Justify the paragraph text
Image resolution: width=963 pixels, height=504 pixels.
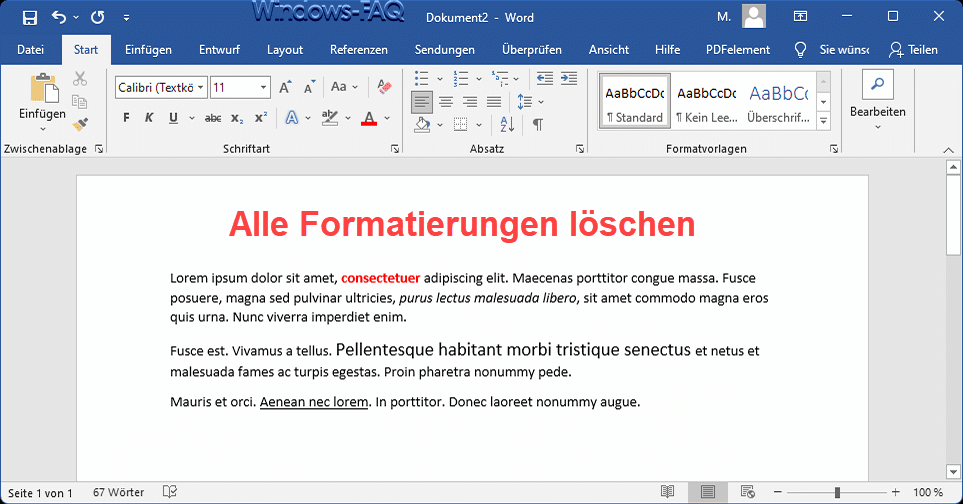[x=494, y=101]
